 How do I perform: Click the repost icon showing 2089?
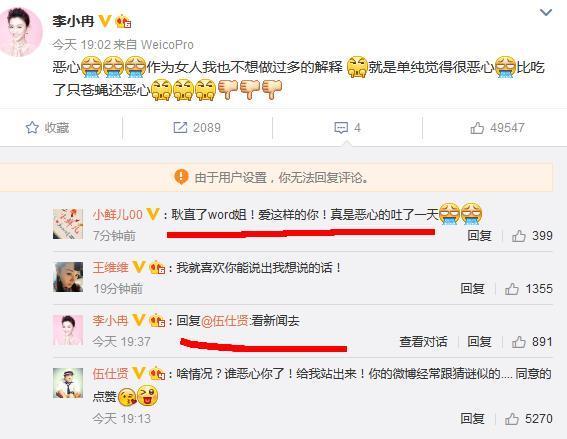click(180, 128)
